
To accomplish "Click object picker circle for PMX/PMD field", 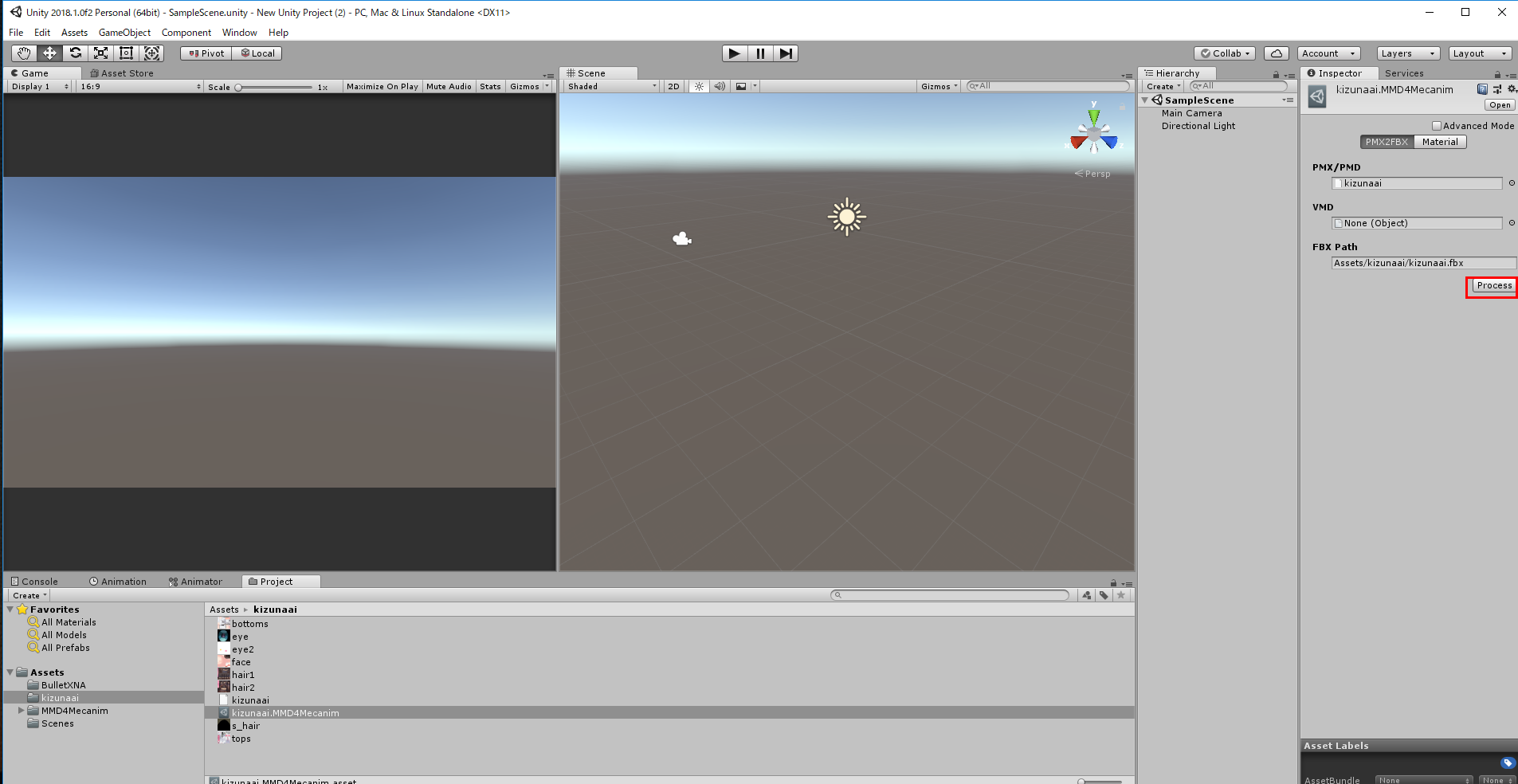I will (x=1512, y=183).
